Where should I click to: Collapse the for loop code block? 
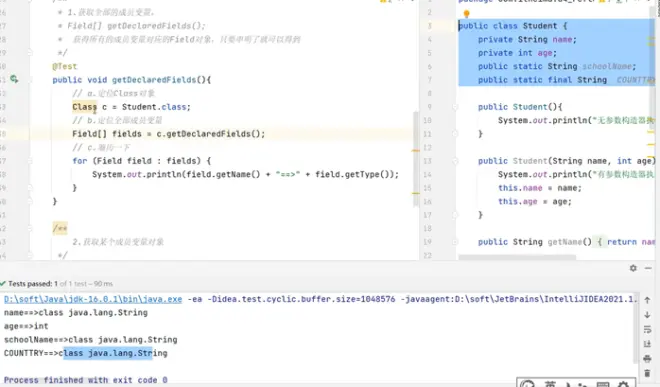pos(30,161)
